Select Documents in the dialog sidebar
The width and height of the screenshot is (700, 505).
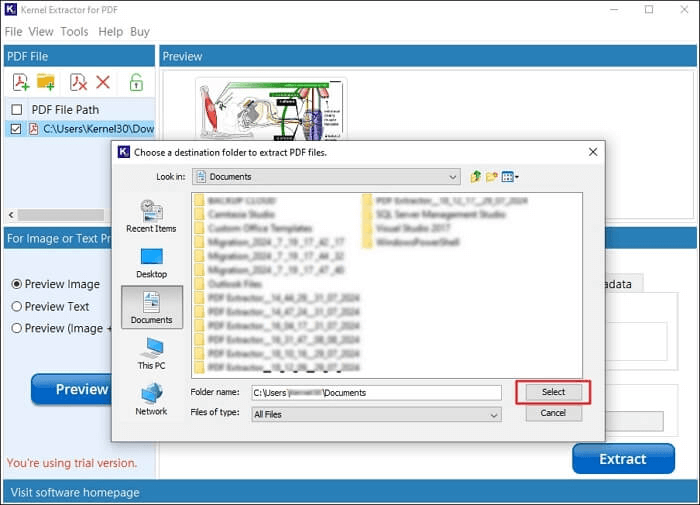pos(152,308)
